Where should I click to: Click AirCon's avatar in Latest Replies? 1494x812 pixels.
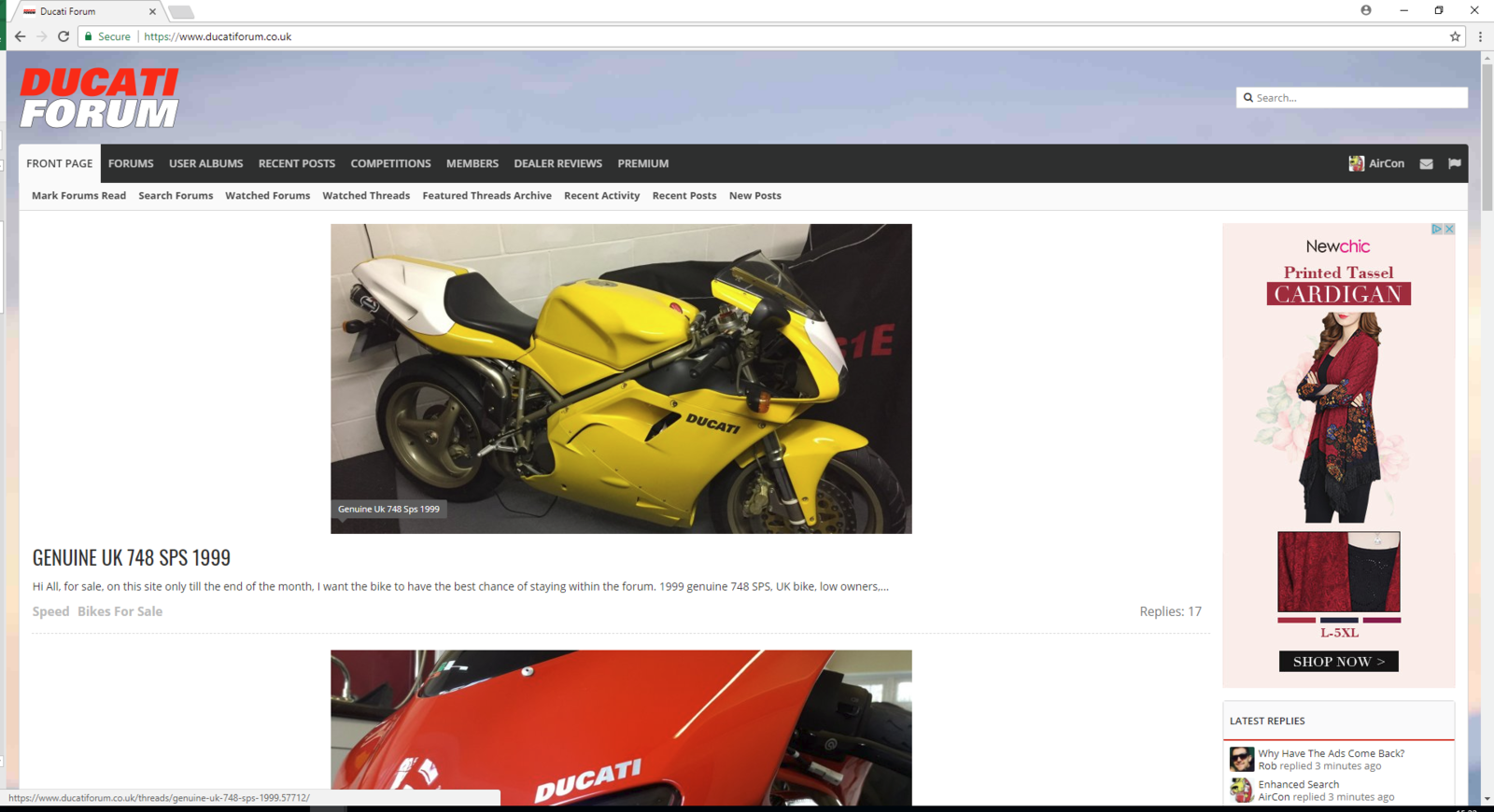pyautogui.click(x=1241, y=790)
